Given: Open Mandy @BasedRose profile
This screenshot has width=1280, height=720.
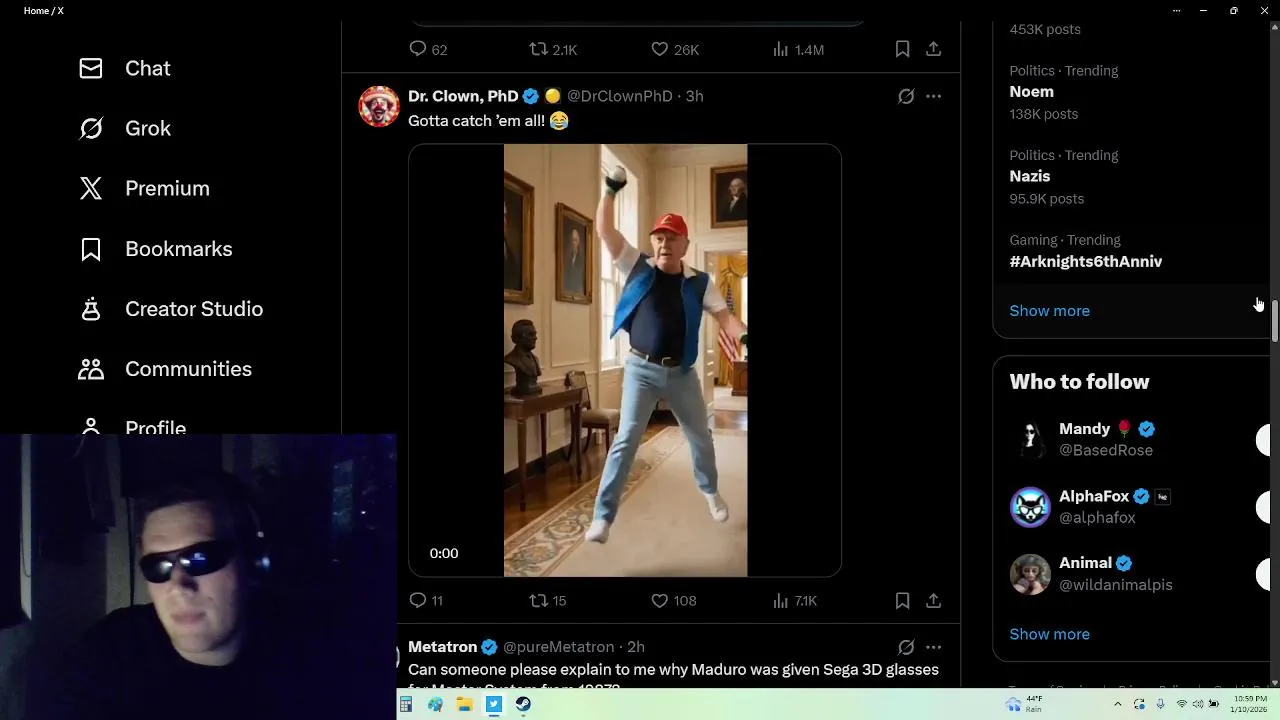Looking at the screenshot, I should pyautogui.click(x=1106, y=439).
